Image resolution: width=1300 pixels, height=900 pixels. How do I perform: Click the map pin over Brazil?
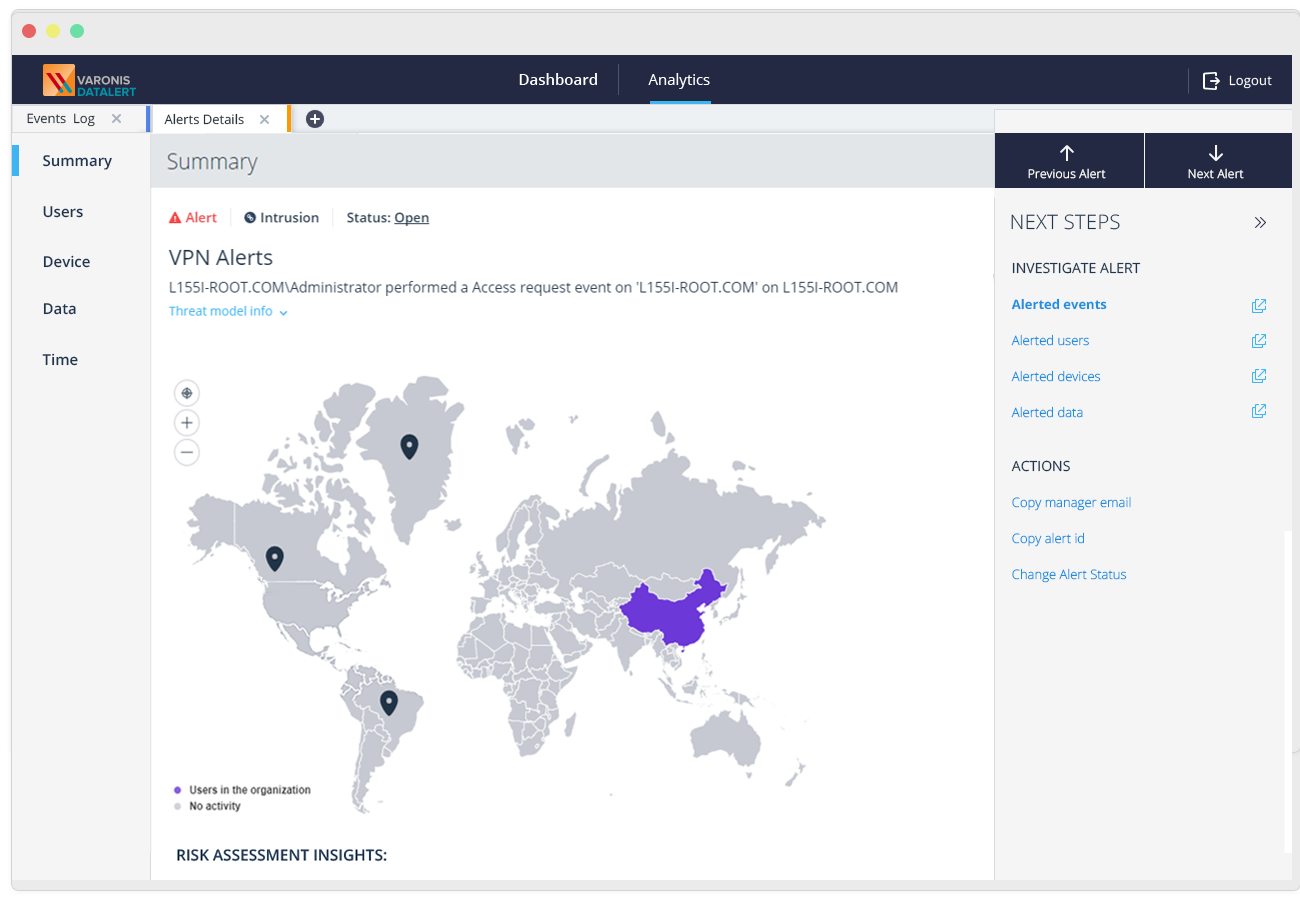389,700
